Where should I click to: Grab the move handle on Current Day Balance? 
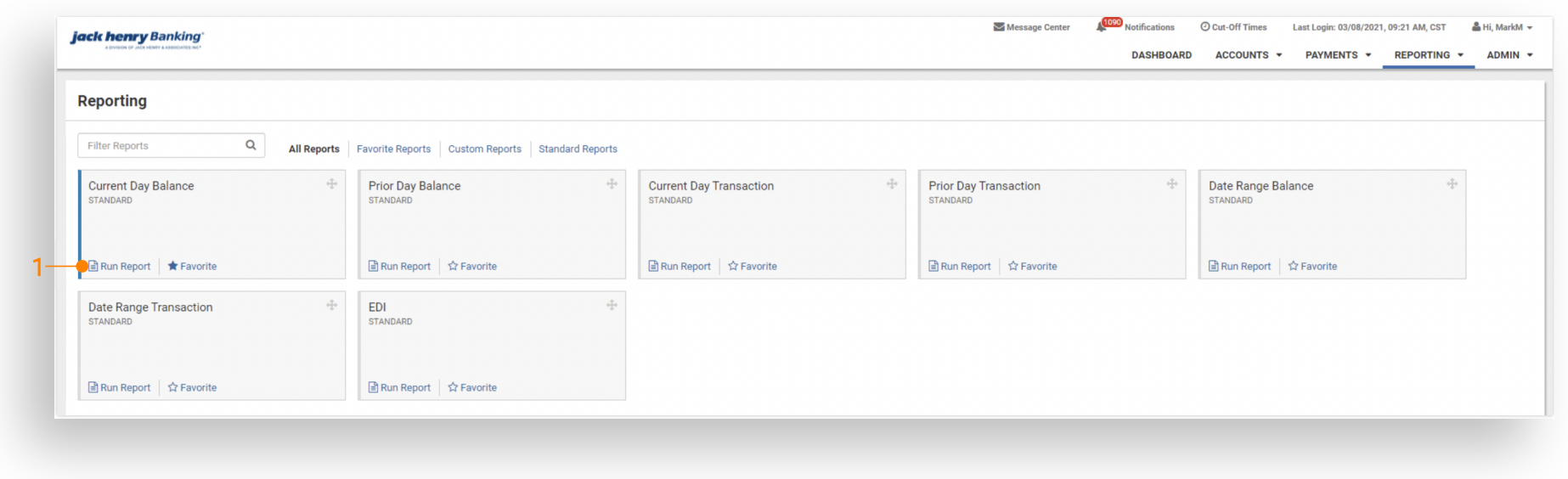pos(332,184)
